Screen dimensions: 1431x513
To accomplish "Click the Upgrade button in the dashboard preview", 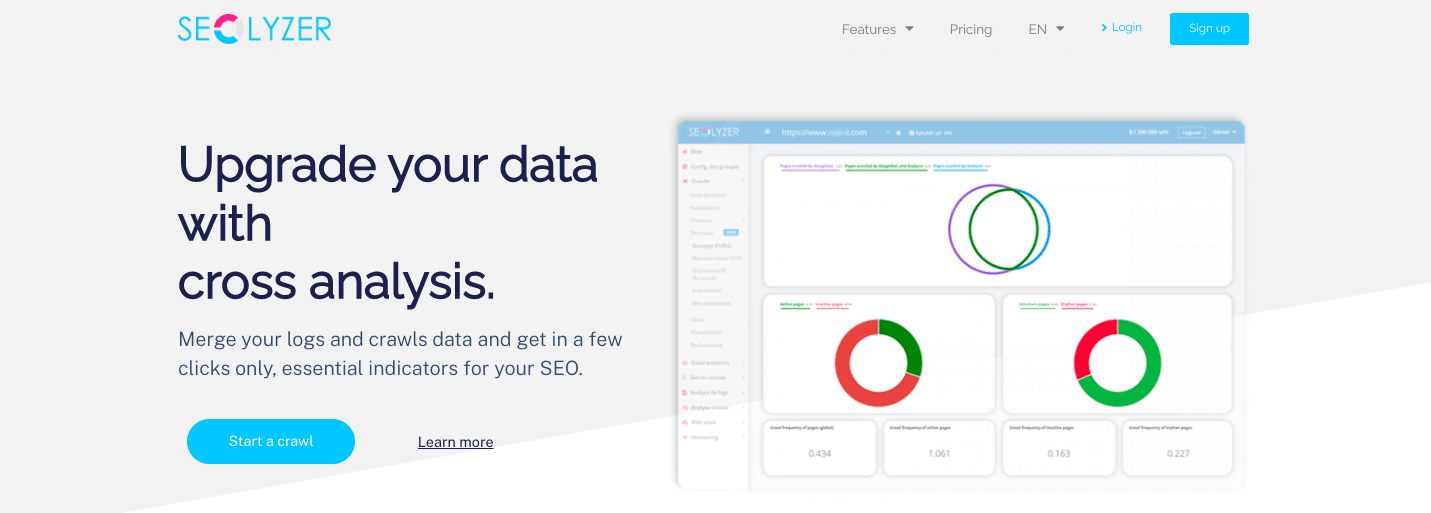I will [1190, 132].
